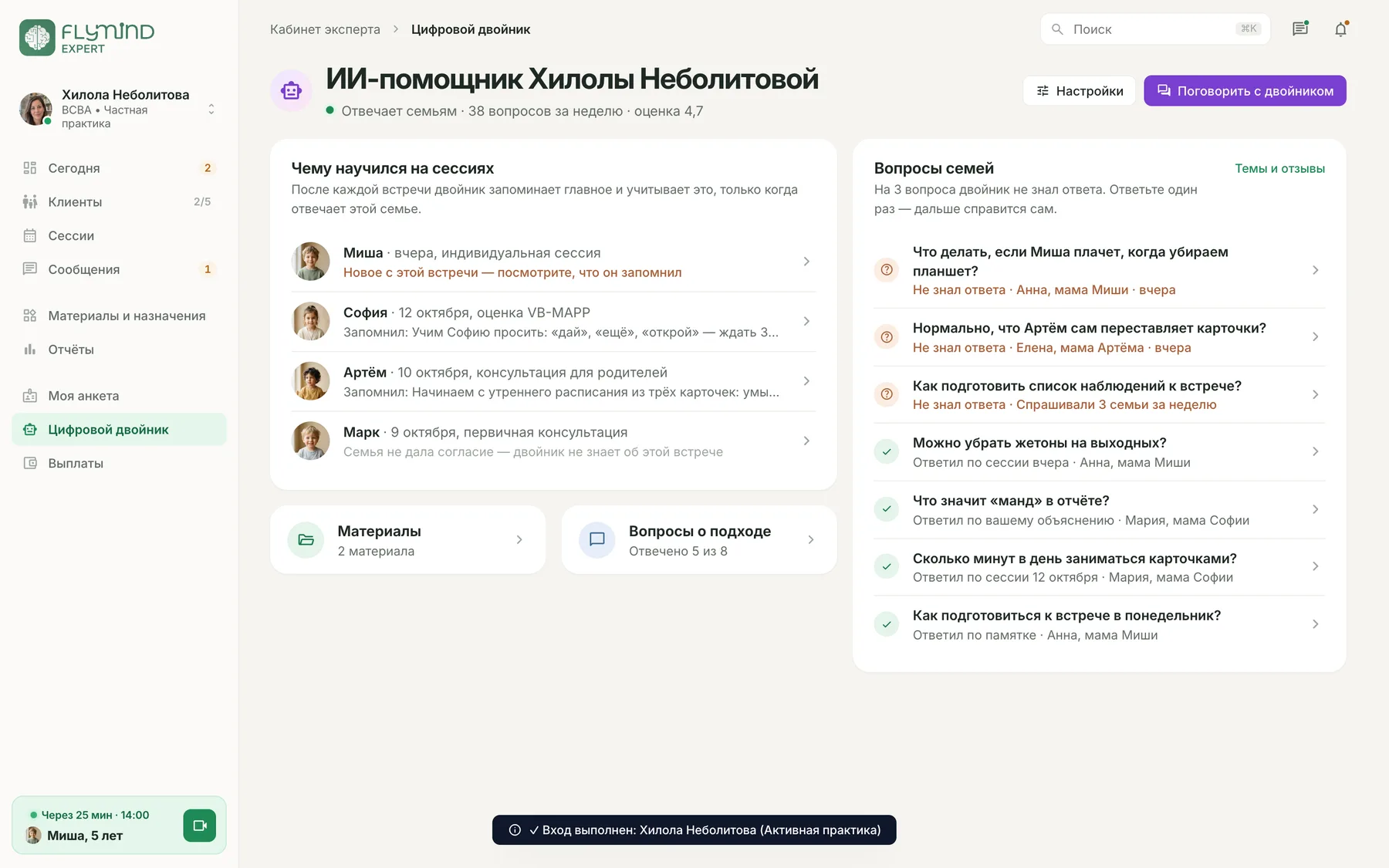
Task: Click question icon beside список наблюдений question
Action: (x=887, y=394)
